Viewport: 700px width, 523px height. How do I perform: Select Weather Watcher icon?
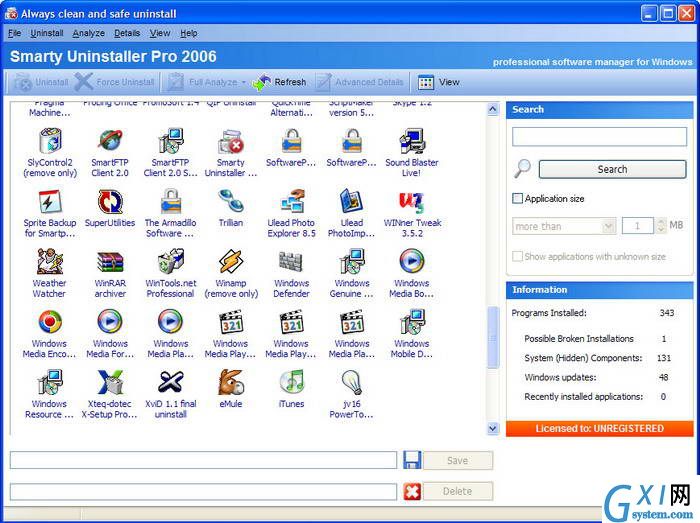(50, 262)
